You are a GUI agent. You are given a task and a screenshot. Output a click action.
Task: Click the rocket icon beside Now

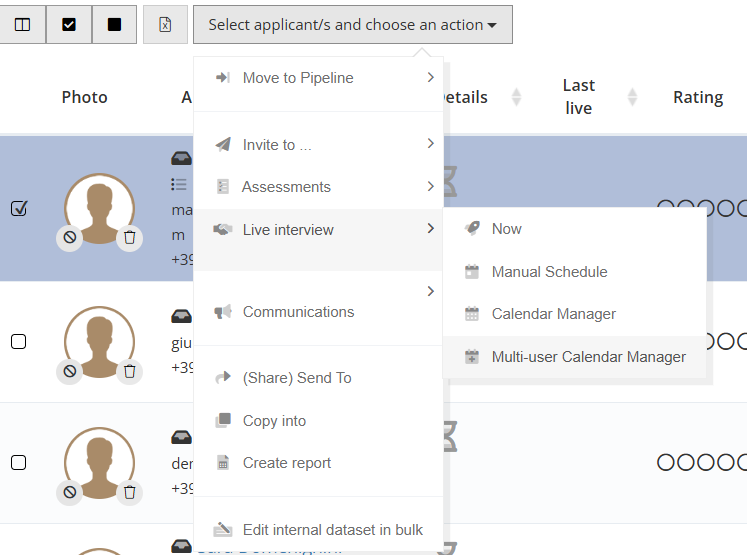[472, 229]
